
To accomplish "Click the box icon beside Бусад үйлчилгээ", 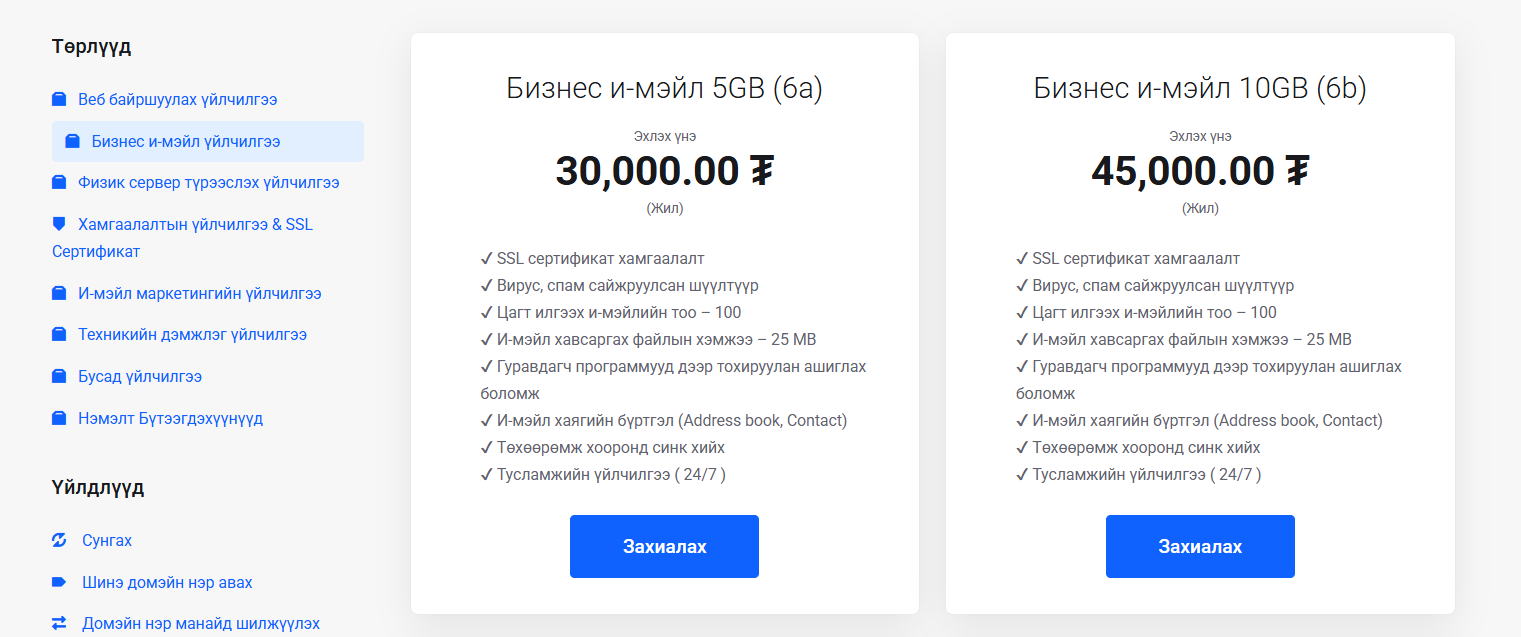I will click(x=59, y=377).
